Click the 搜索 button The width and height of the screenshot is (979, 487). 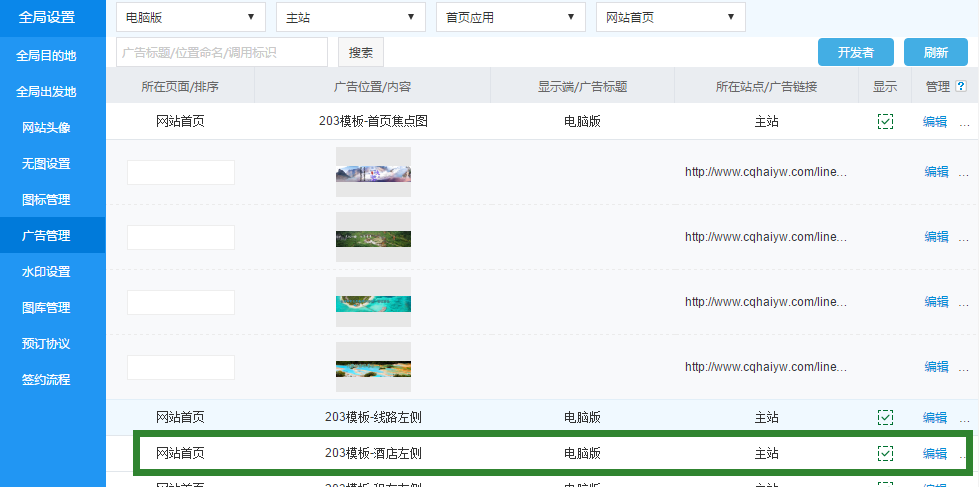click(361, 52)
